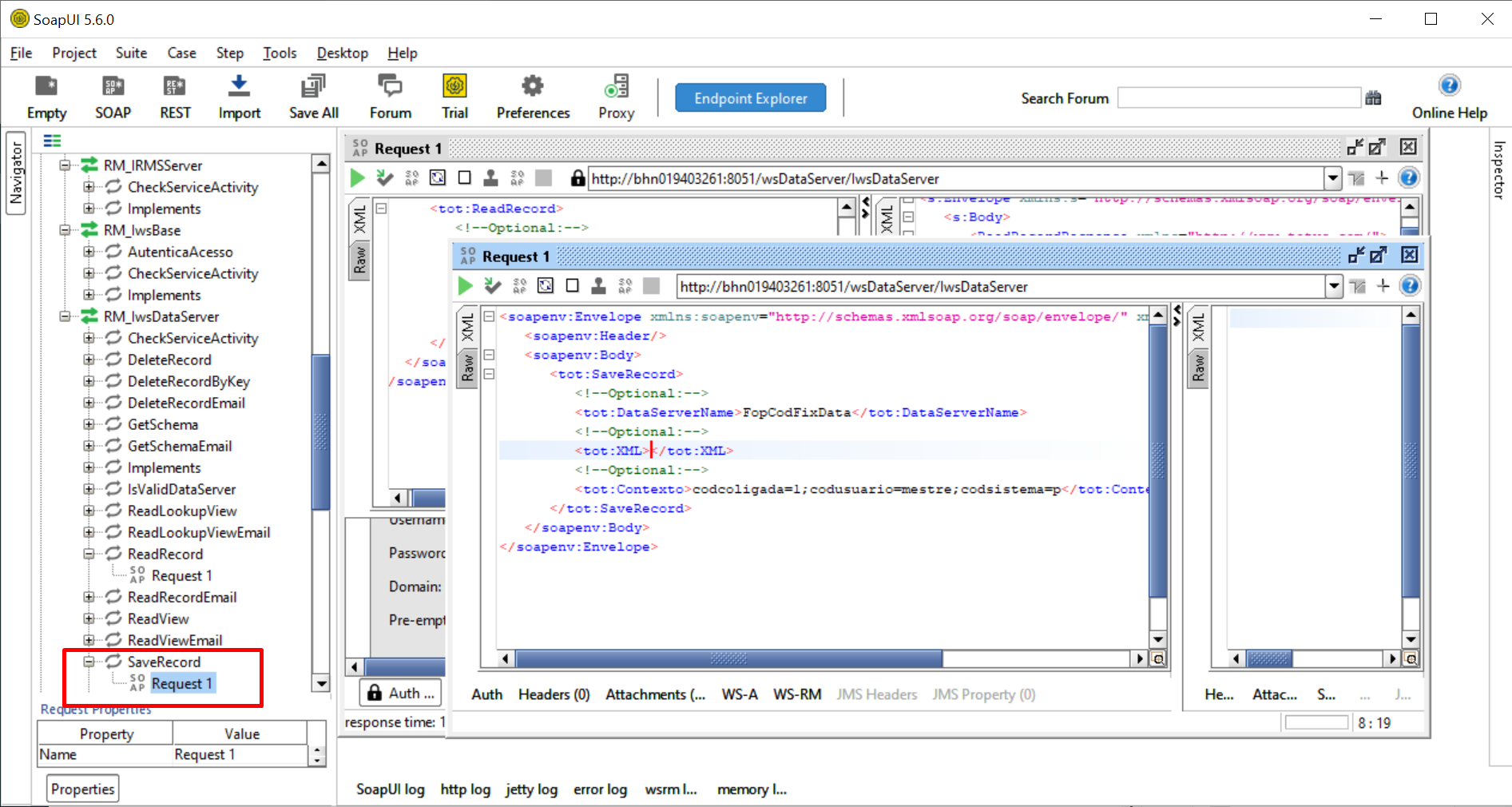Open the Tools menu
Viewport: 1512px width, 807px height.
[x=280, y=53]
